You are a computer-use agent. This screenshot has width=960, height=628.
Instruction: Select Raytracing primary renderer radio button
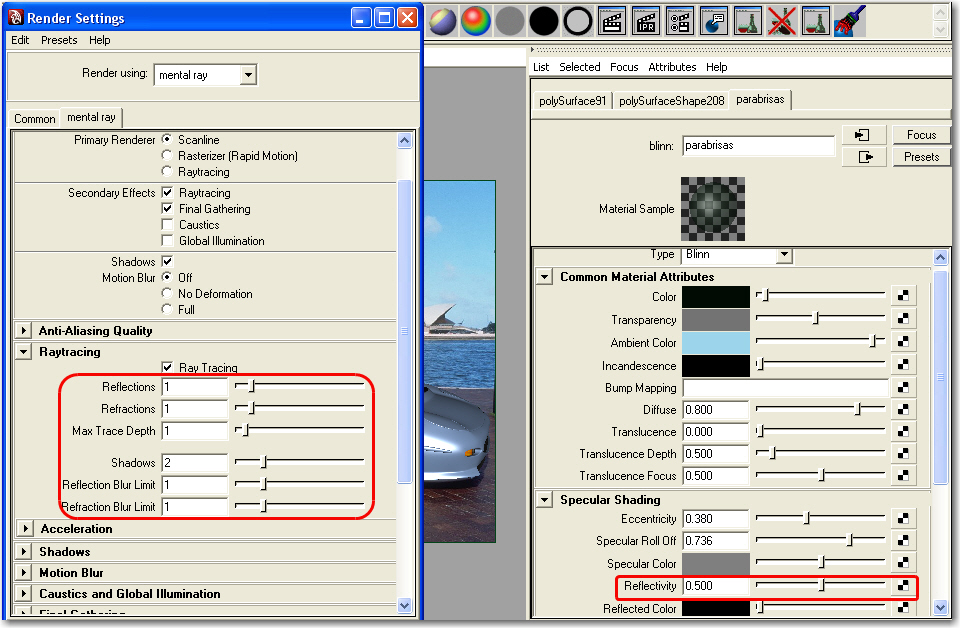(167, 171)
